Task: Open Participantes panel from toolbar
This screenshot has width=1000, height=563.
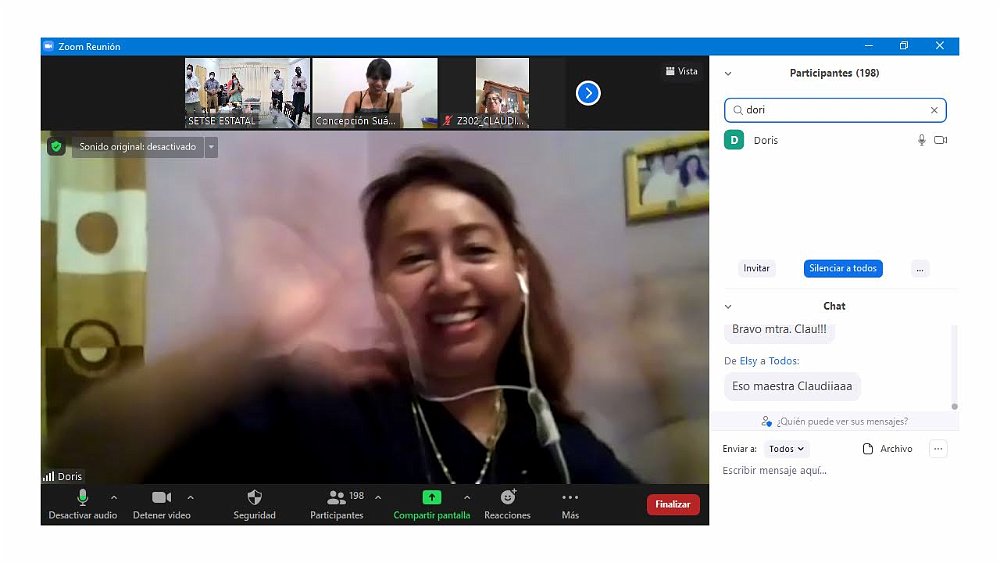Action: [337, 497]
